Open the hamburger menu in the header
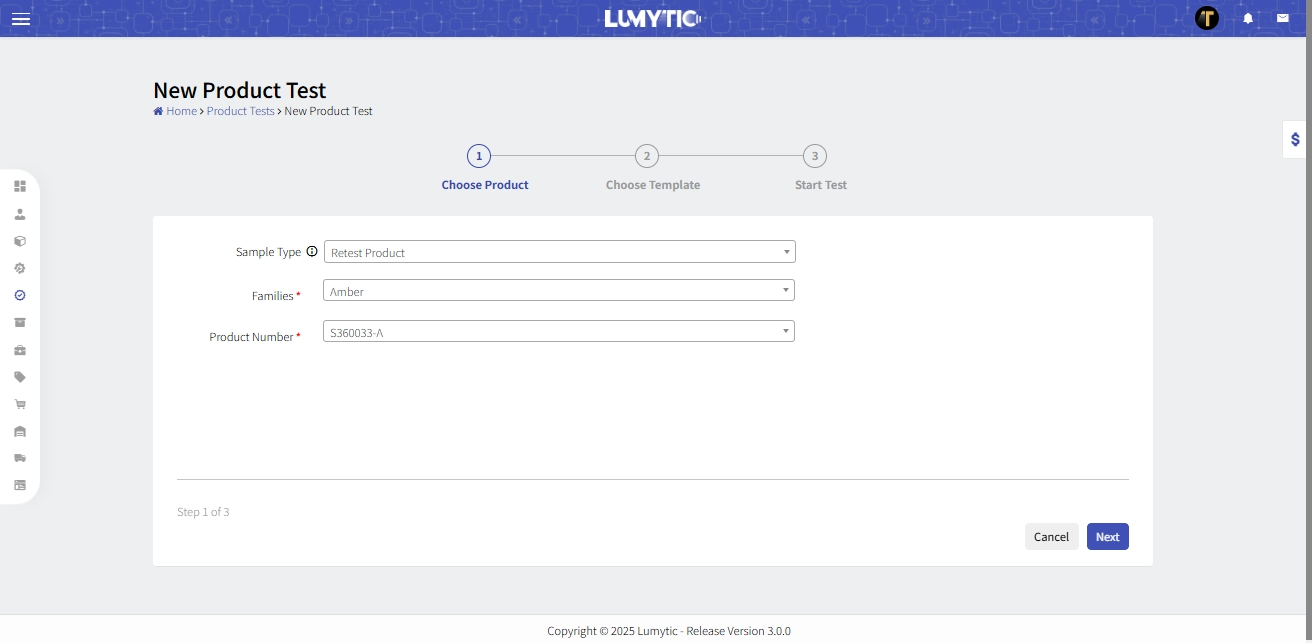This screenshot has width=1312, height=643. (x=20, y=19)
